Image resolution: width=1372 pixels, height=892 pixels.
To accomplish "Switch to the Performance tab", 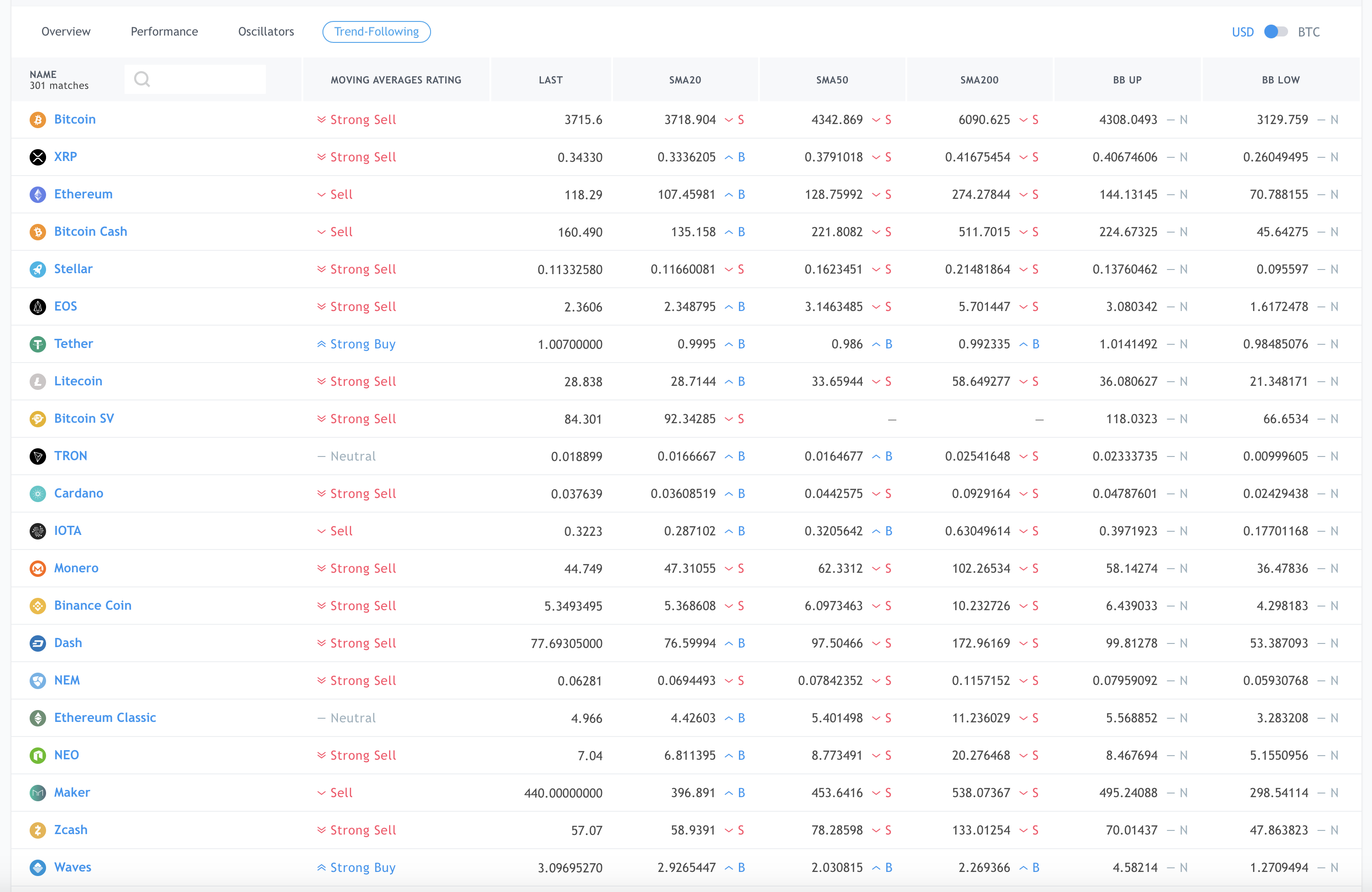I will (164, 31).
